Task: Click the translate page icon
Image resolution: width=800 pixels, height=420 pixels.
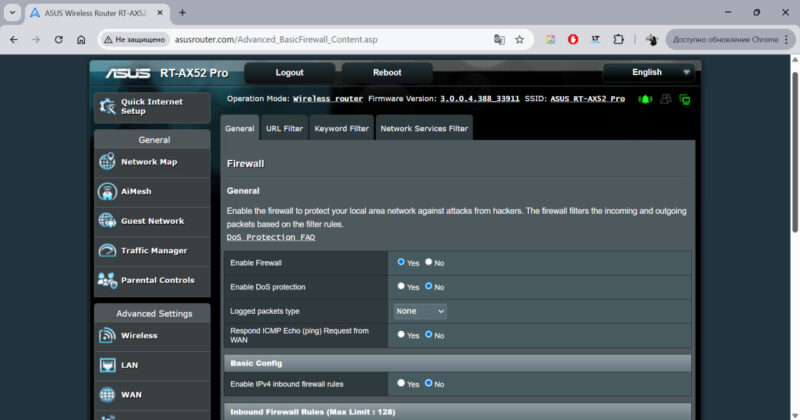Action: [x=499, y=39]
